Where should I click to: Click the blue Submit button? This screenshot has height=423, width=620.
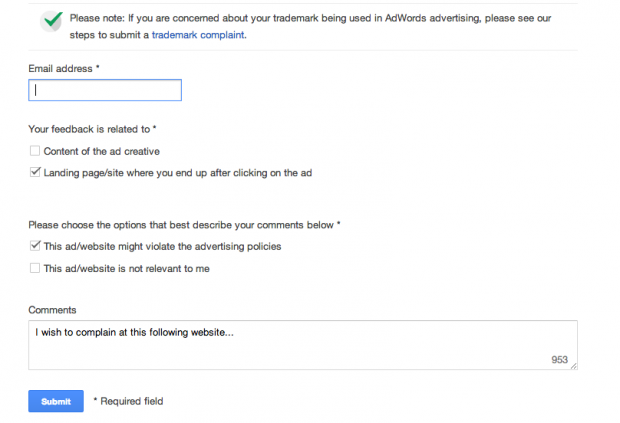coord(56,401)
